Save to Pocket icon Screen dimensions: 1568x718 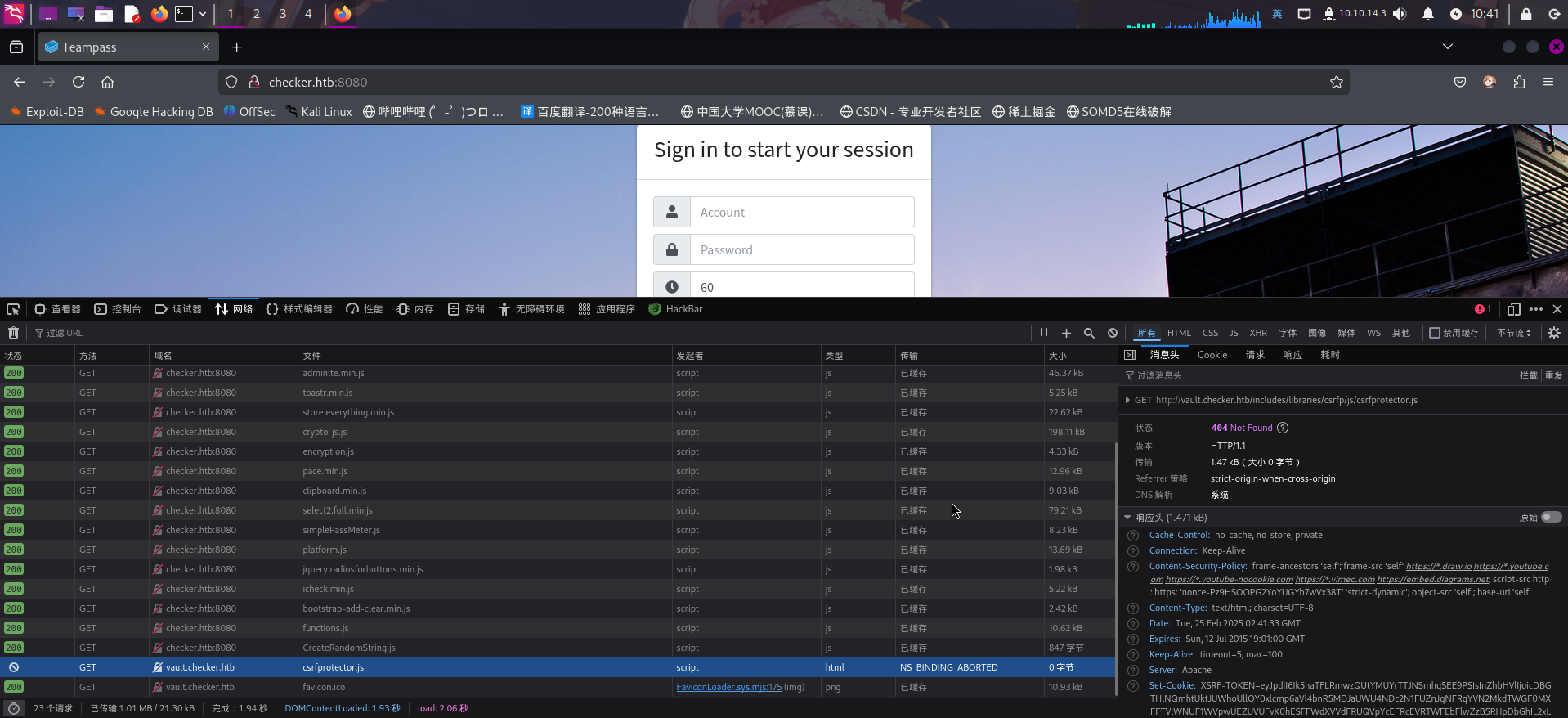pyautogui.click(x=1460, y=82)
